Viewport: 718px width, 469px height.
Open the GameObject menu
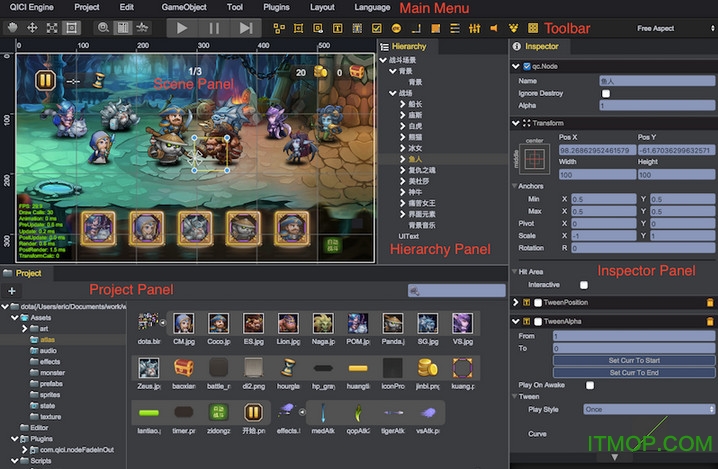[x=183, y=7]
